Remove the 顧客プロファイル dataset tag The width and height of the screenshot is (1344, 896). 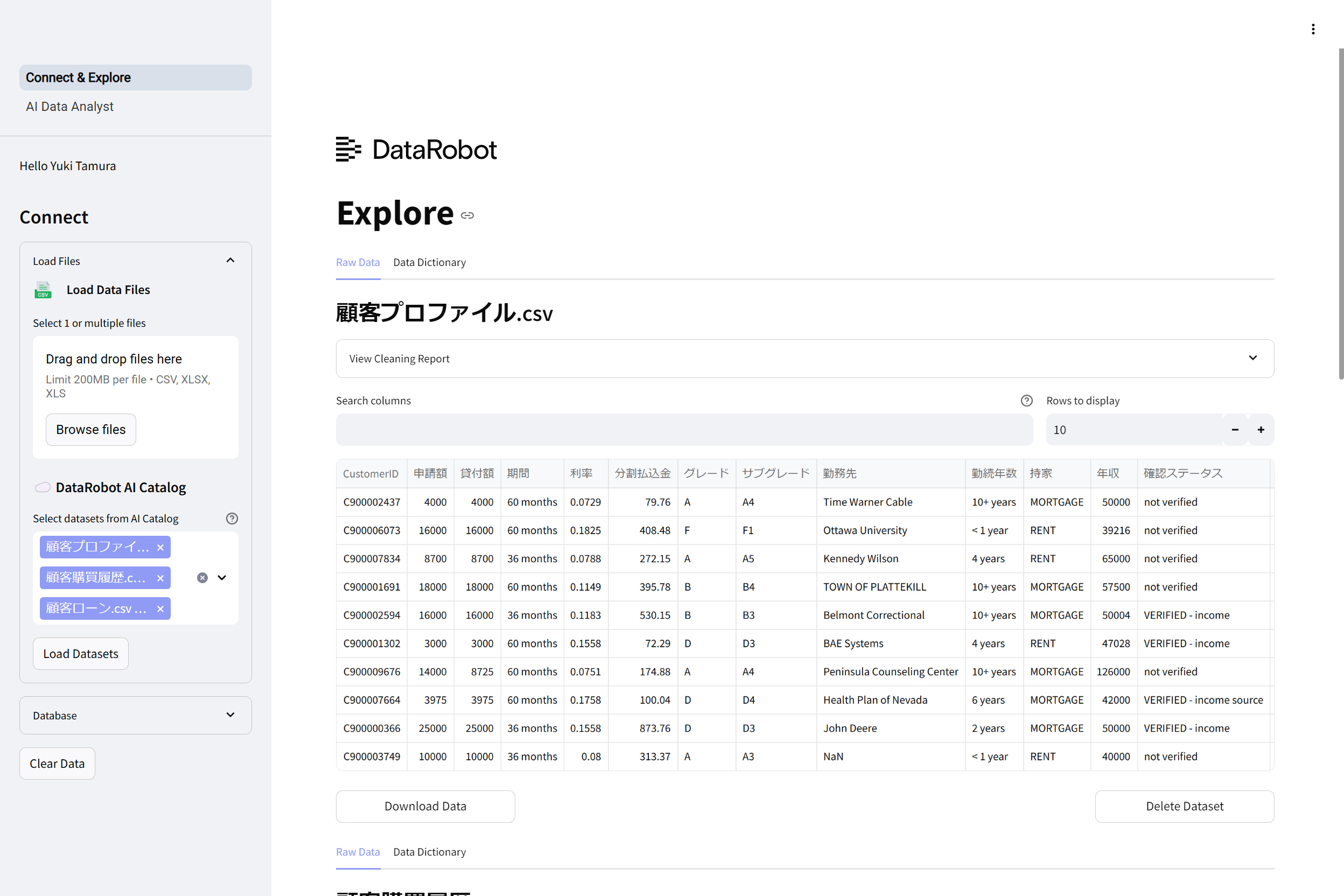(x=160, y=548)
